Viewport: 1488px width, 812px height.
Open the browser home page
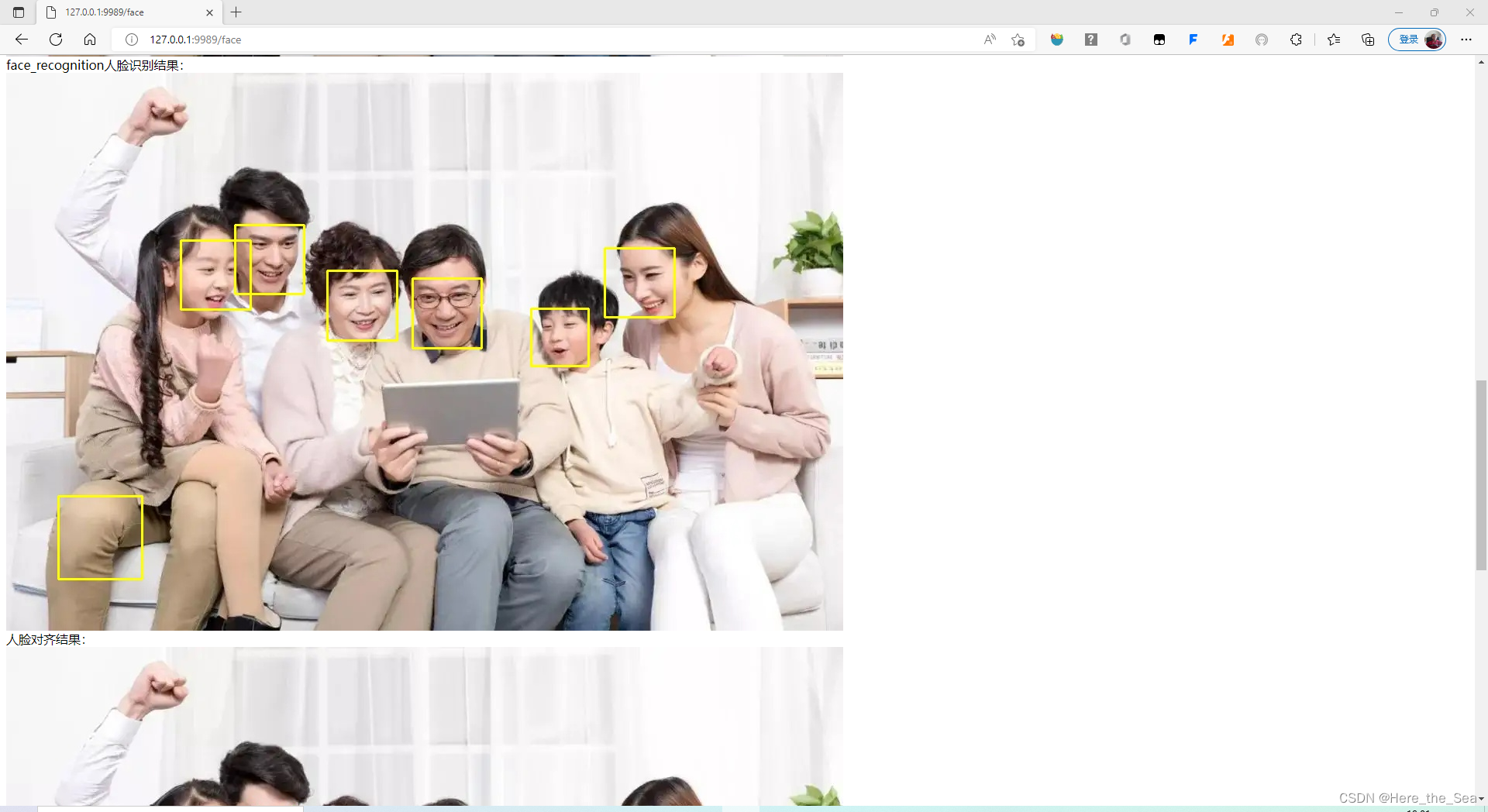tap(90, 40)
